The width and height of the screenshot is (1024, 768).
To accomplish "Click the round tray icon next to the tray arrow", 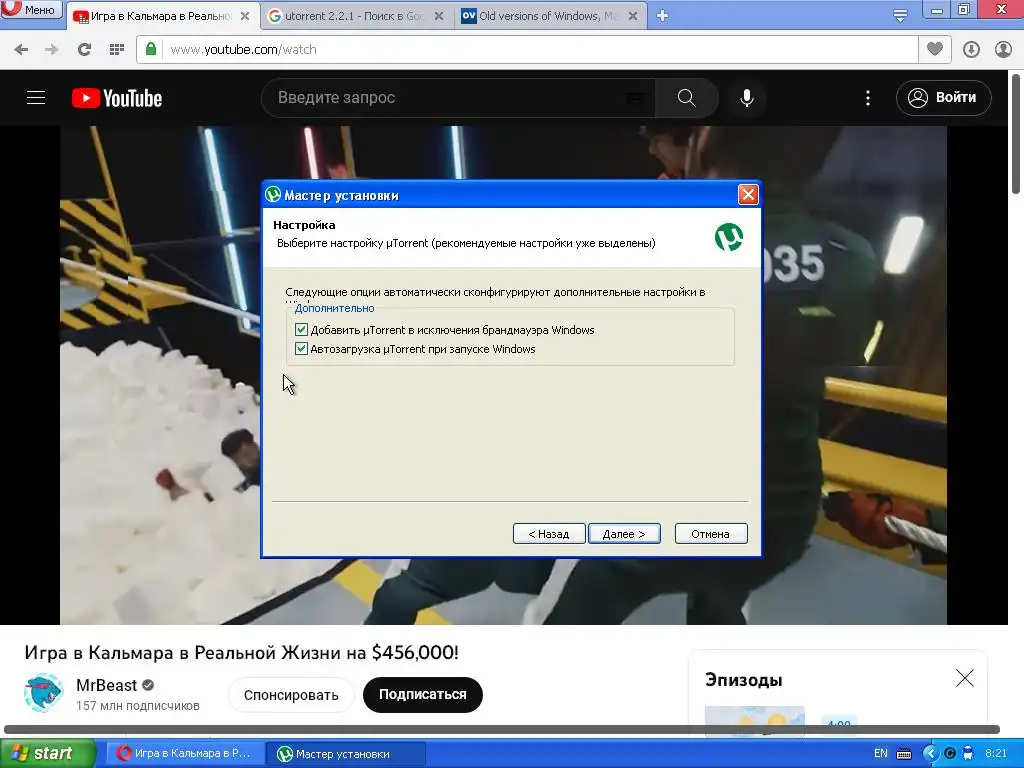I will tap(950, 754).
